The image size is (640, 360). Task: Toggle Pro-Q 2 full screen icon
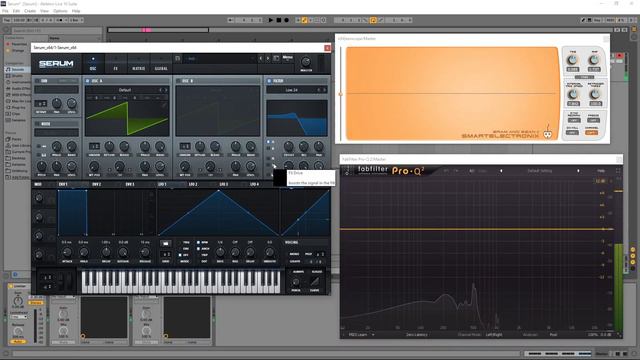point(618,171)
